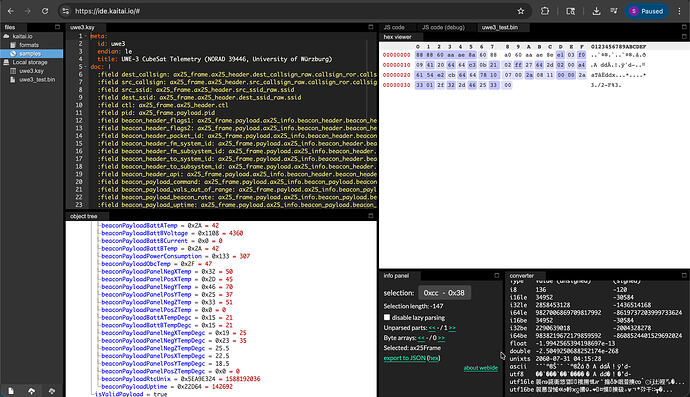Image resolution: width=690 pixels, height=397 pixels.
Task: Maximize the hex viewer panel
Action: click(x=684, y=37)
